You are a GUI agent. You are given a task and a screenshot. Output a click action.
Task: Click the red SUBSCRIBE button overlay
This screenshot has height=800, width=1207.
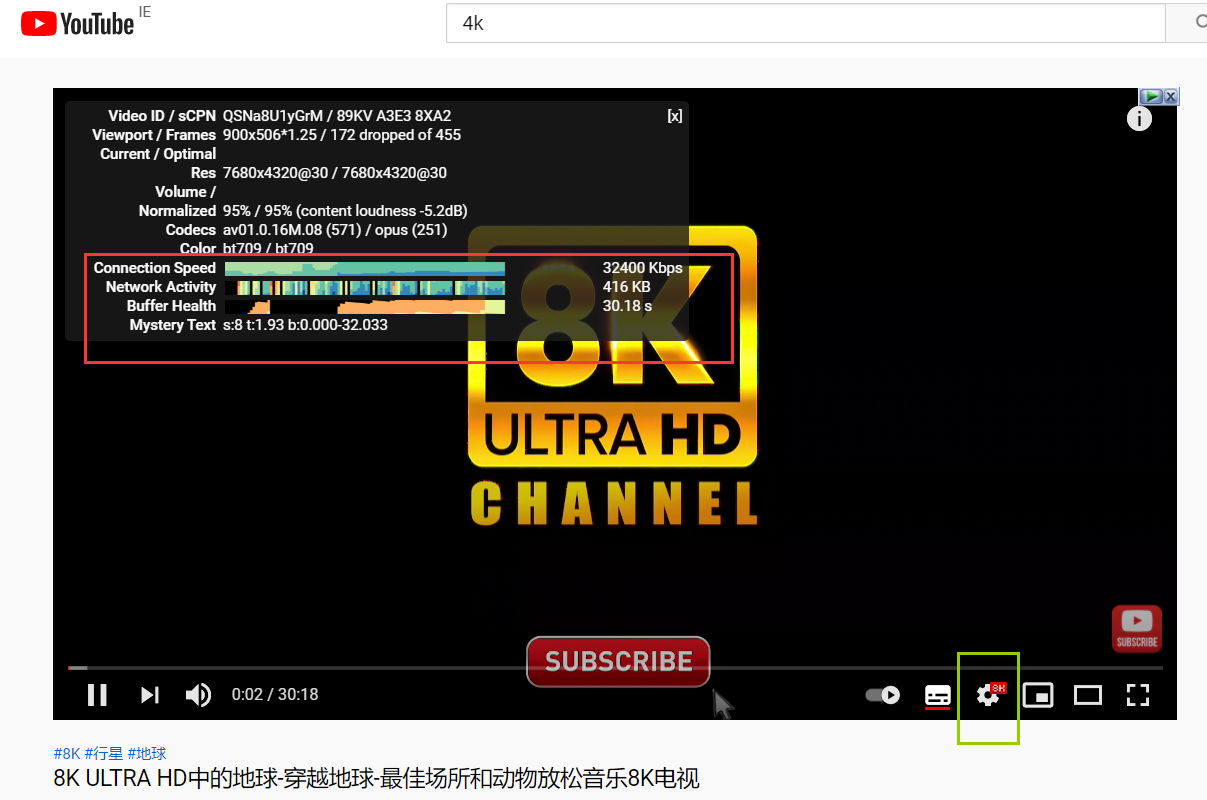[x=618, y=662]
